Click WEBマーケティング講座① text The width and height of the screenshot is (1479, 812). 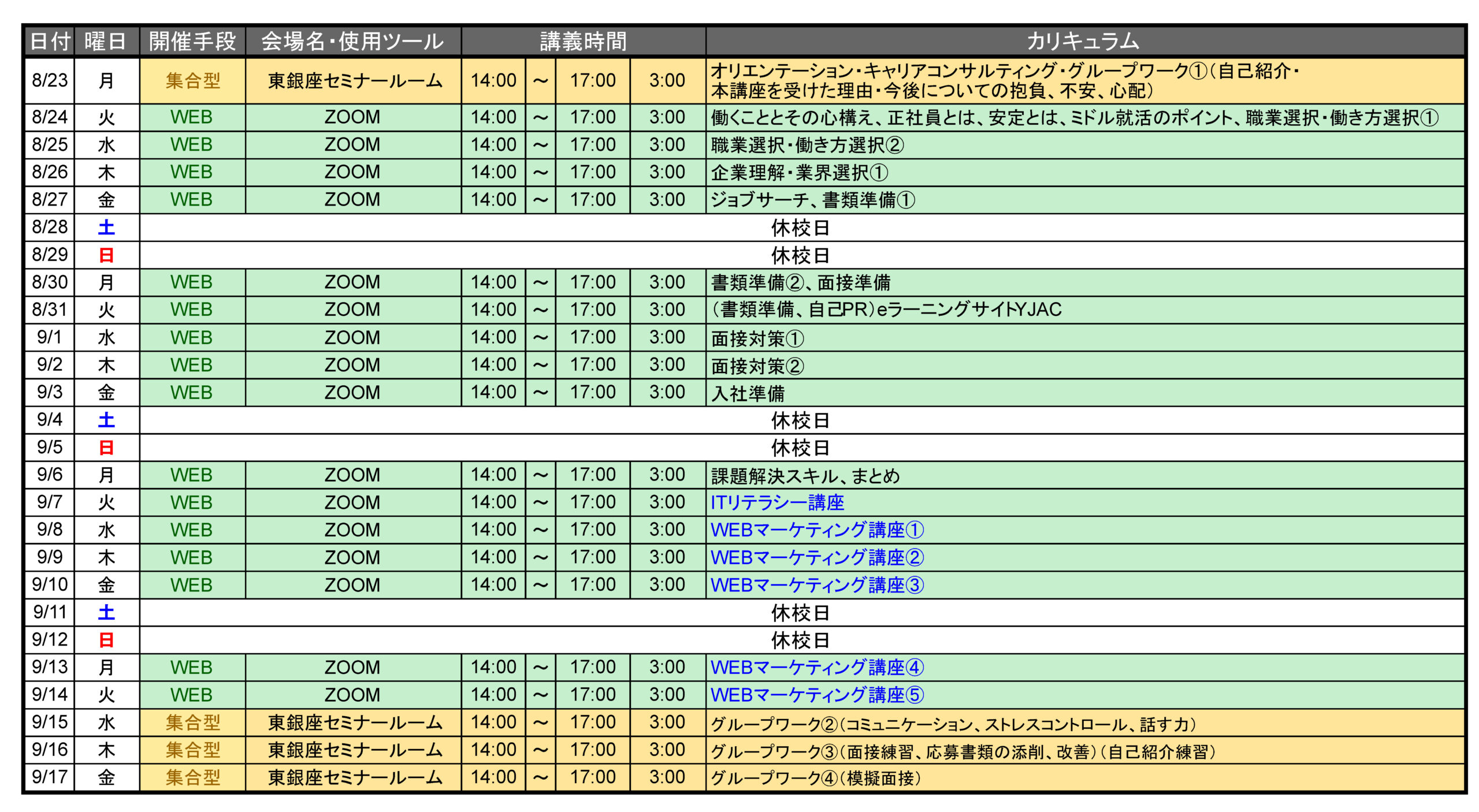click(x=817, y=530)
